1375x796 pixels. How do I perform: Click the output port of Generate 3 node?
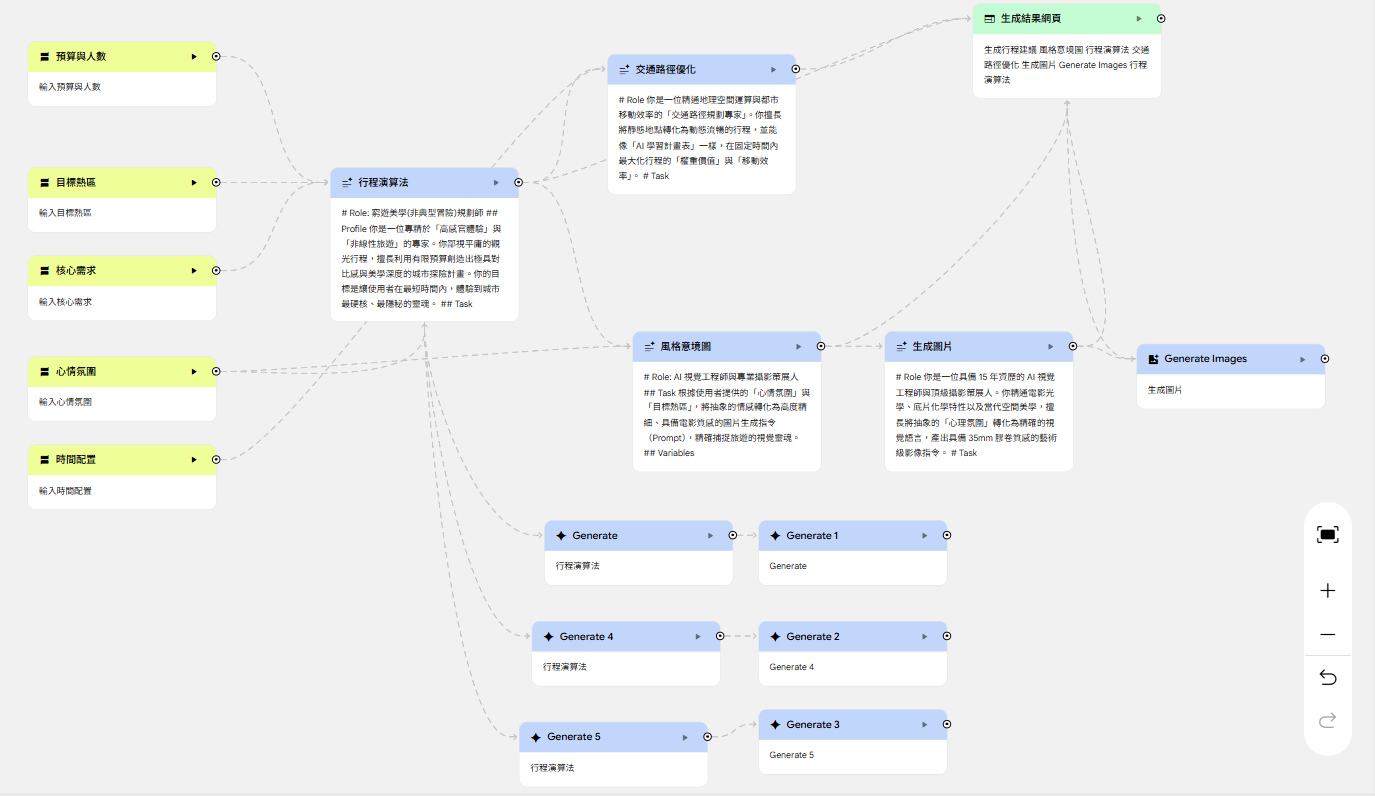[x=947, y=724]
